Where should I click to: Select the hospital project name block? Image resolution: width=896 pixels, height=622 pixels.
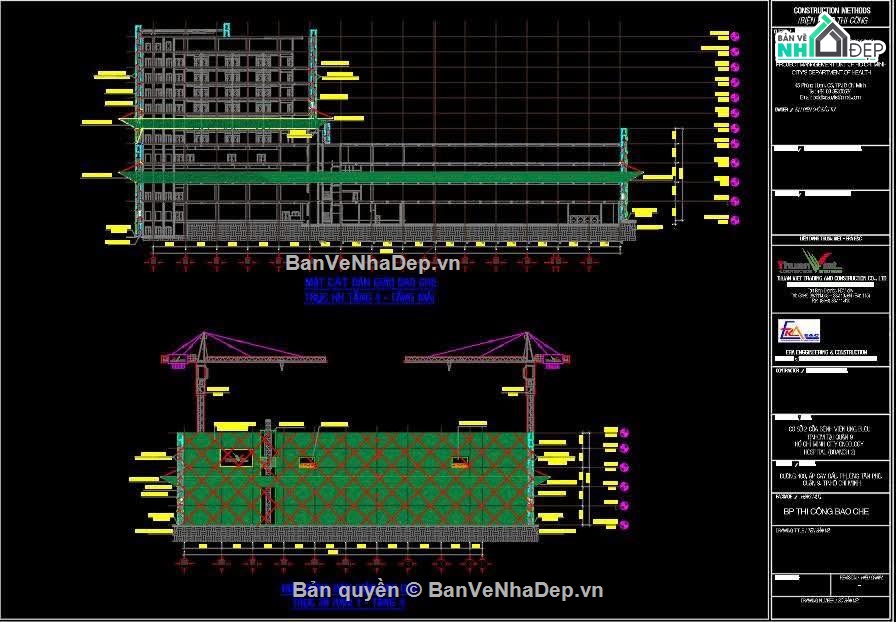point(831,440)
